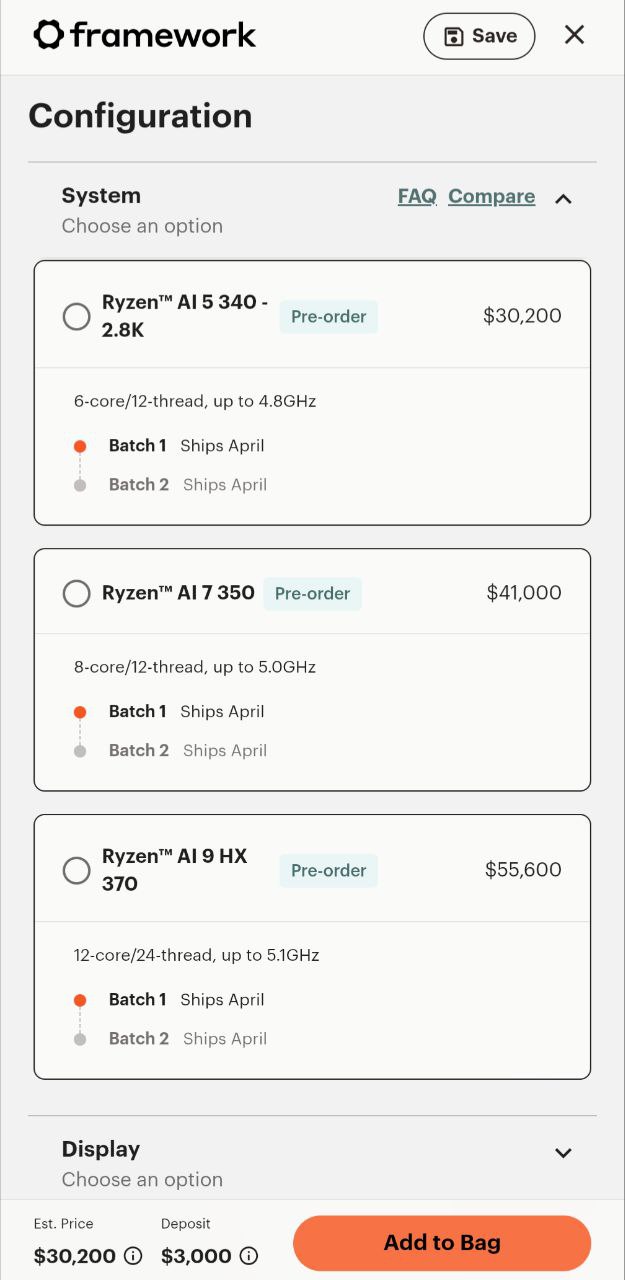Screen dimensions: 625x1280
Task: Select Ryzen AI 5 340 radio button
Action: [76, 317]
